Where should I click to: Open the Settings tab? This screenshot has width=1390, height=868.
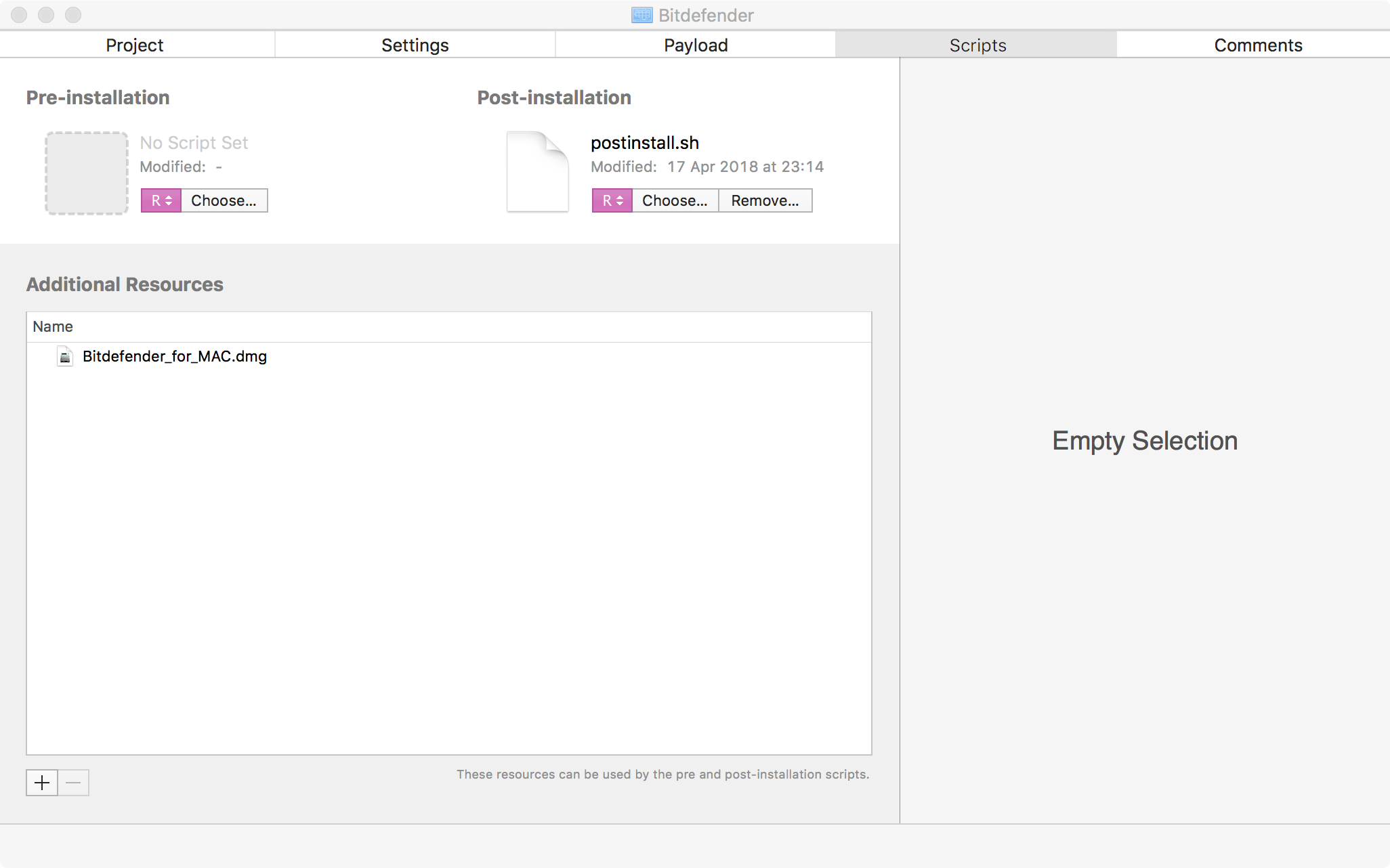pyautogui.click(x=415, y=45)
